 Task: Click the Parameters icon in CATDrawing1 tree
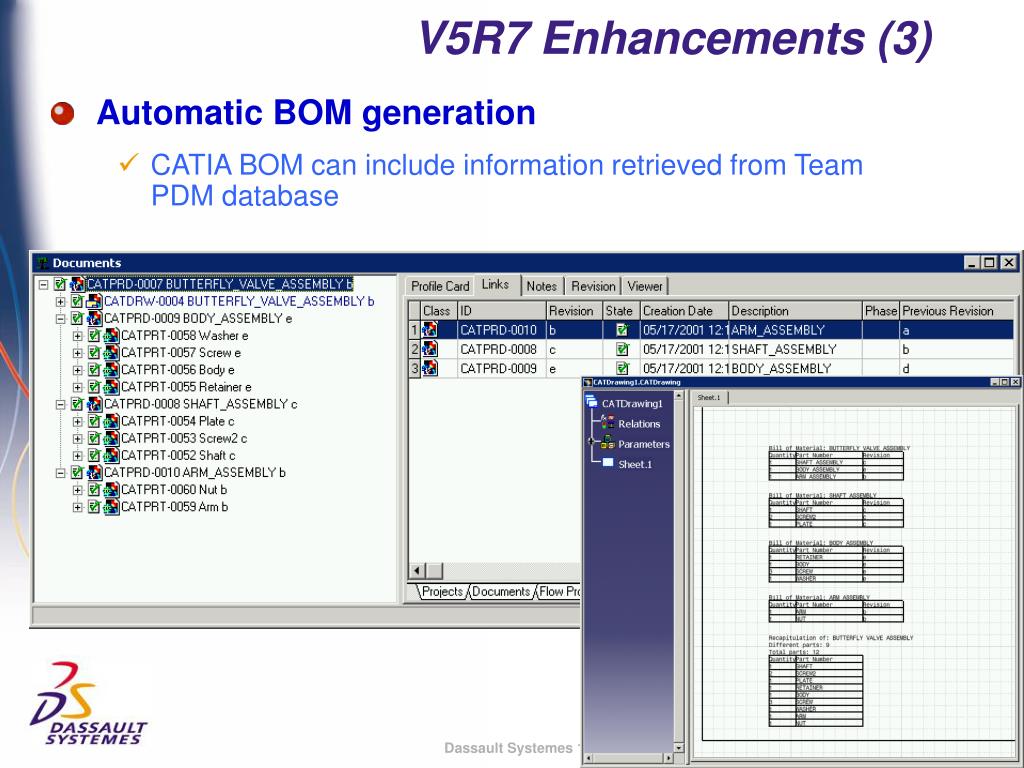[x=608, y=443]
